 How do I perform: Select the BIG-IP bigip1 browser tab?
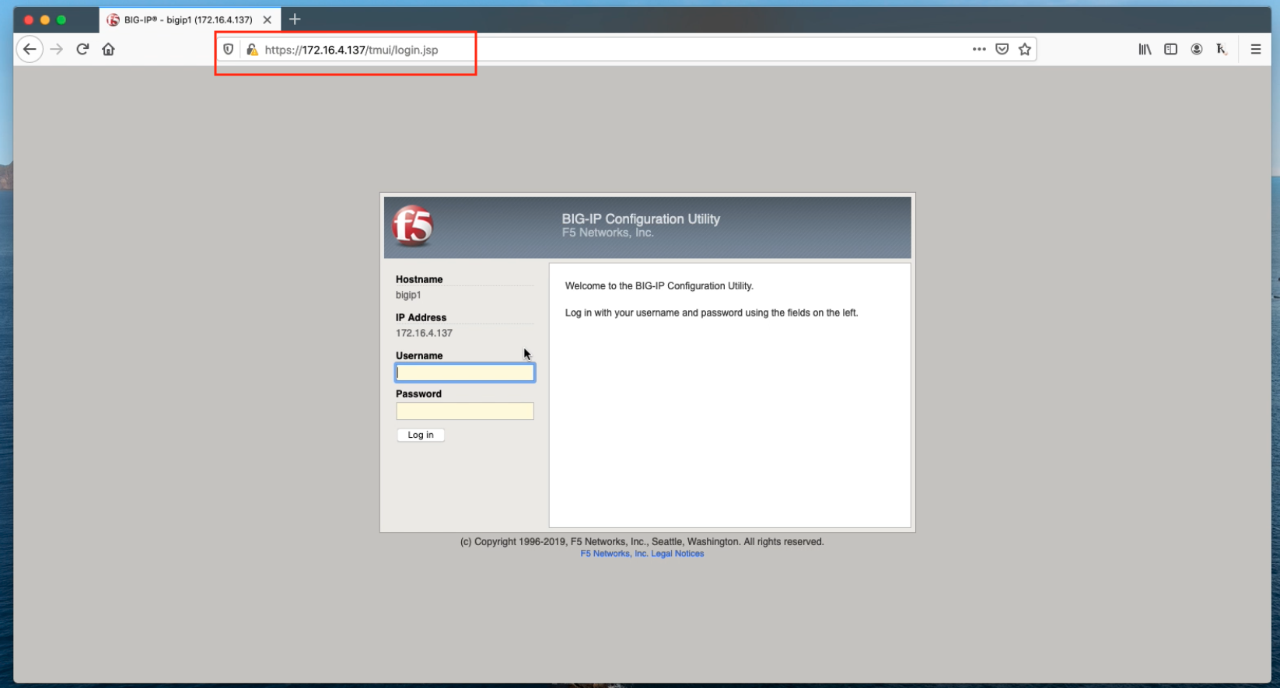(190, 20)
